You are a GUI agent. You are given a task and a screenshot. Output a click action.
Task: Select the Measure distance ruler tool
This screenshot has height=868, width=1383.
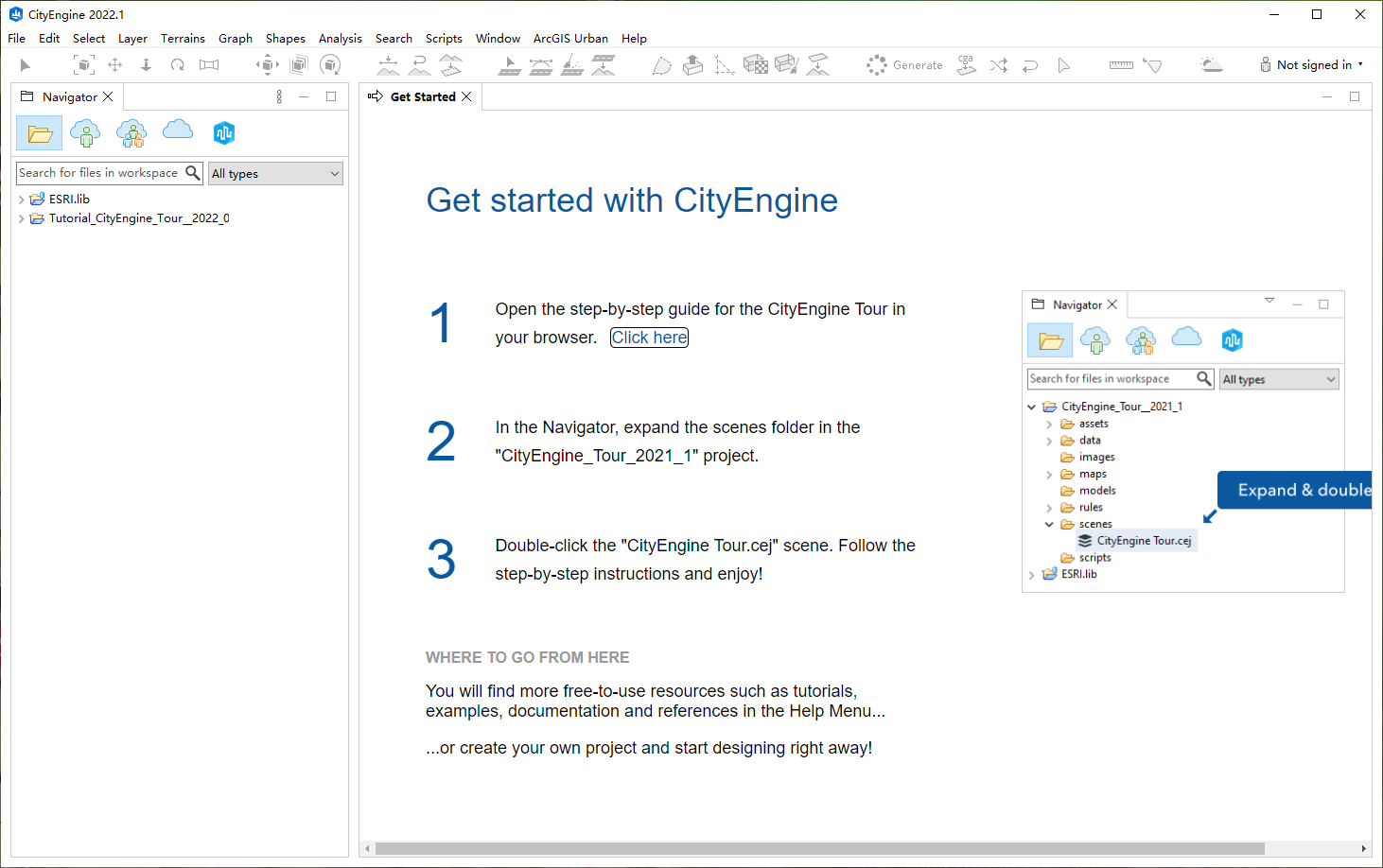pyautogui.click(x=1121, y=64)
